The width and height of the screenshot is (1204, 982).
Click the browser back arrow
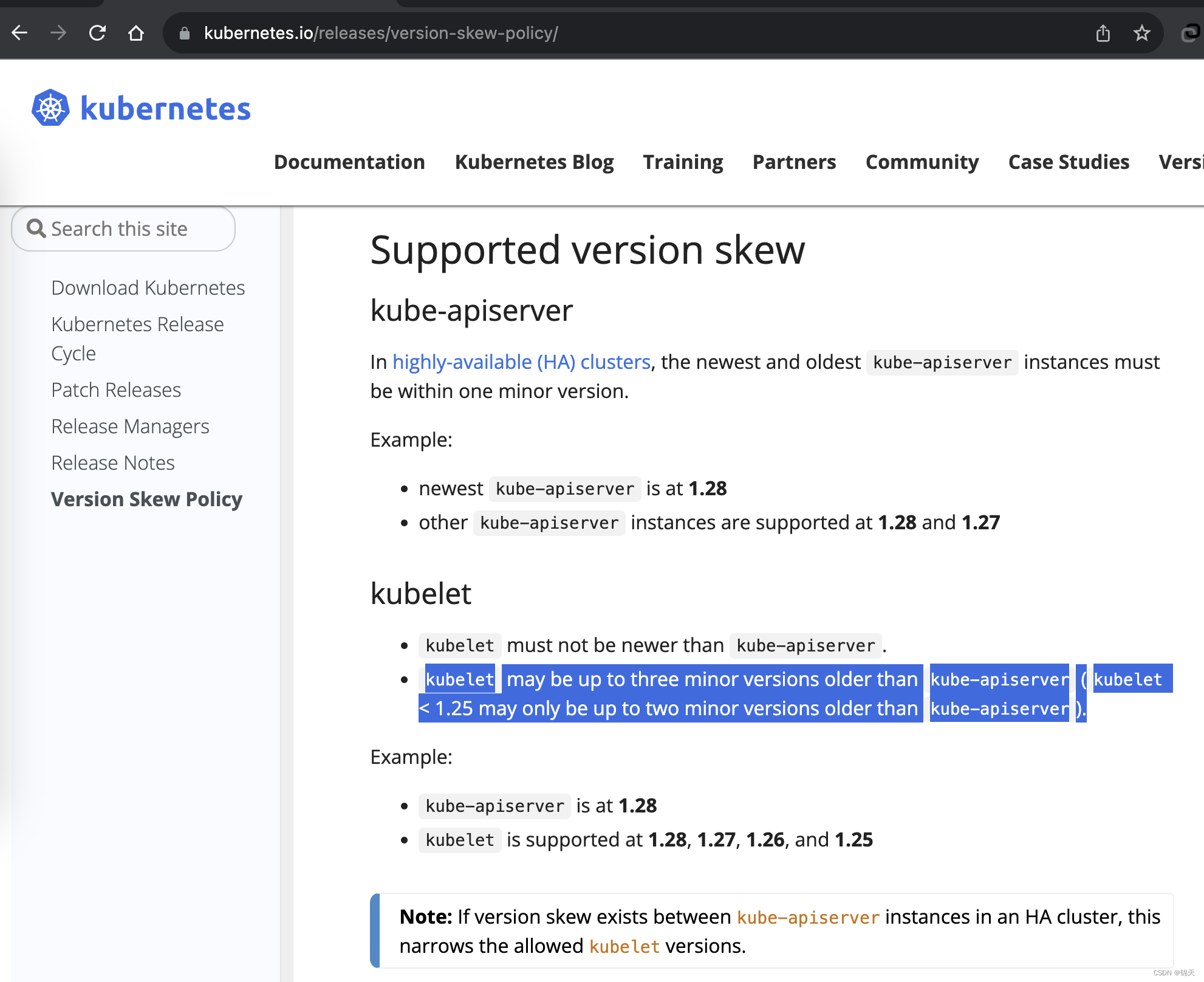(x=19, y=33)
